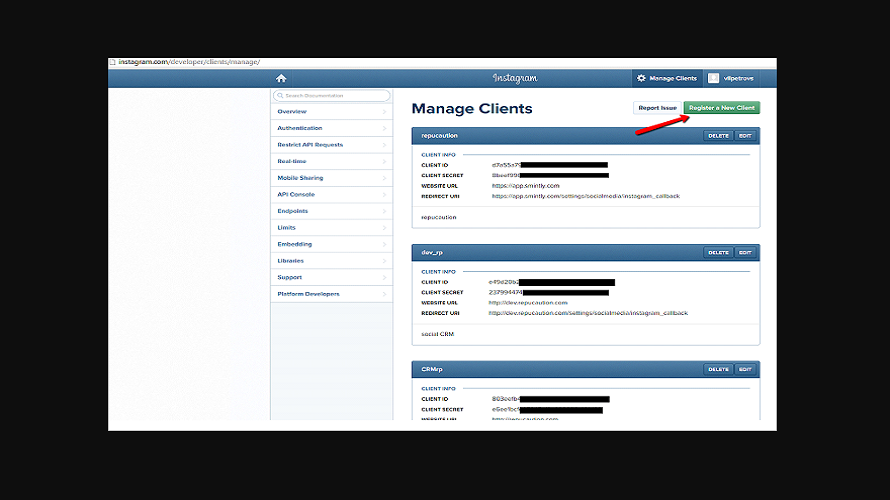Open the https://app.smintly.com website URL
This screenshot has height=500, width=890.
(526, 186)
